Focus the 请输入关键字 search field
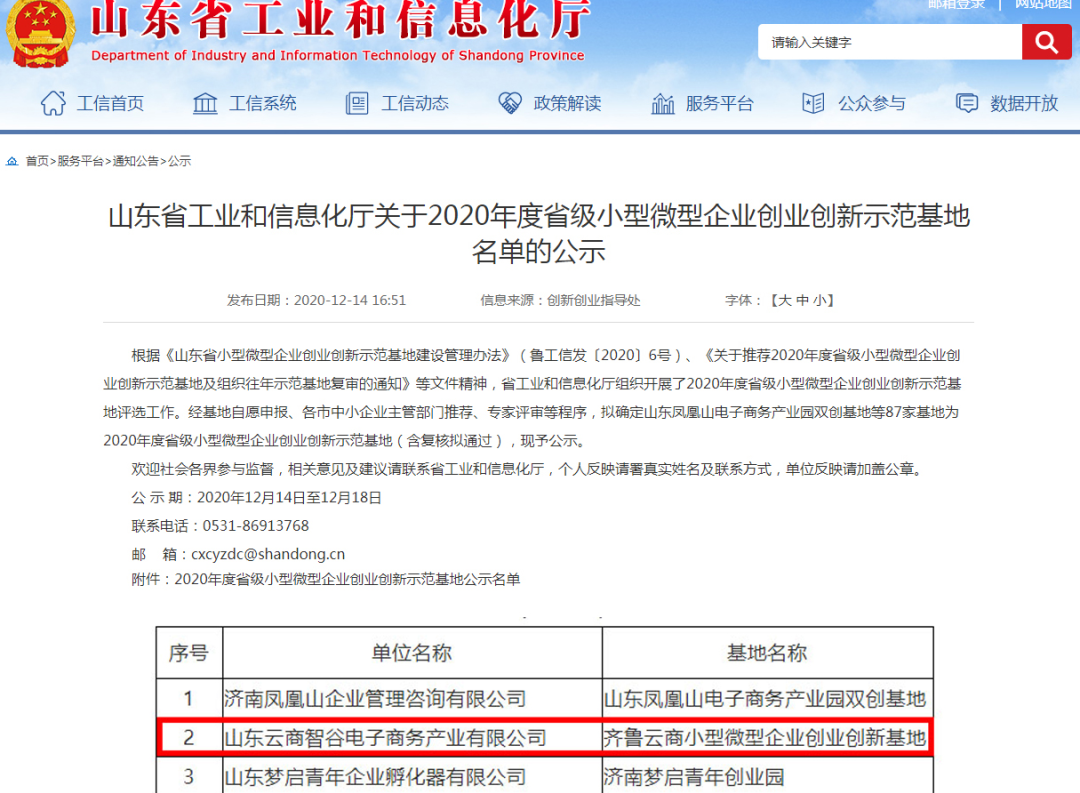This screenshot has height=793, width=1080. [x=890, y=42]
